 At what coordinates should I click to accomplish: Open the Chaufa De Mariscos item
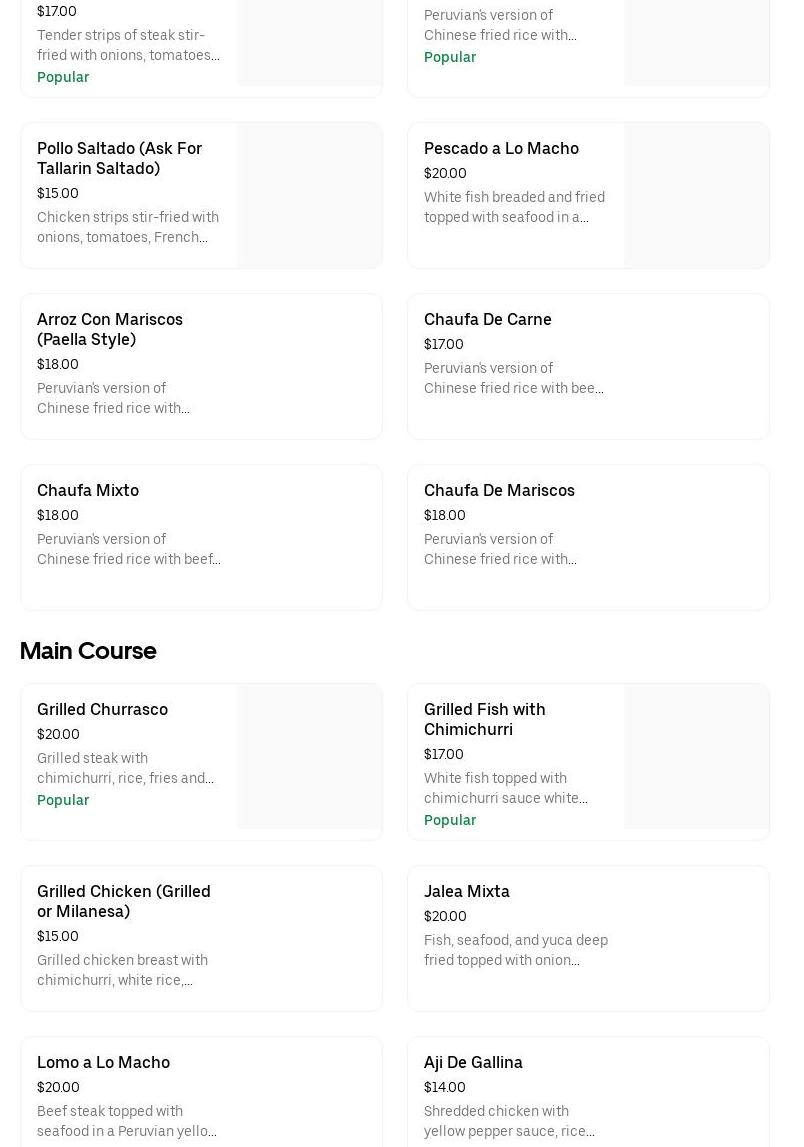click(x=499, y=490)
